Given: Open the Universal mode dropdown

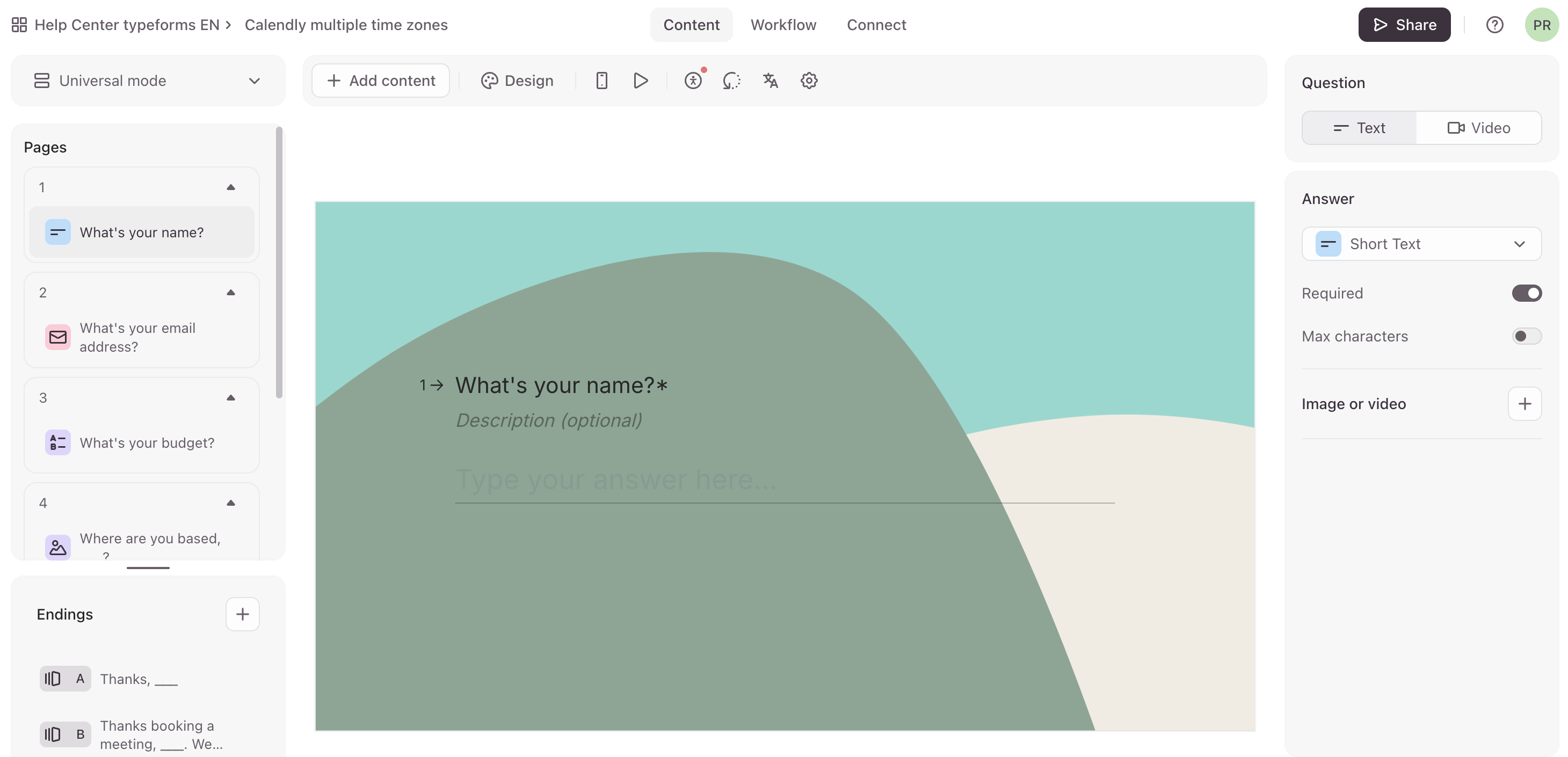Looking at the screenshot, I should (148, 81).
